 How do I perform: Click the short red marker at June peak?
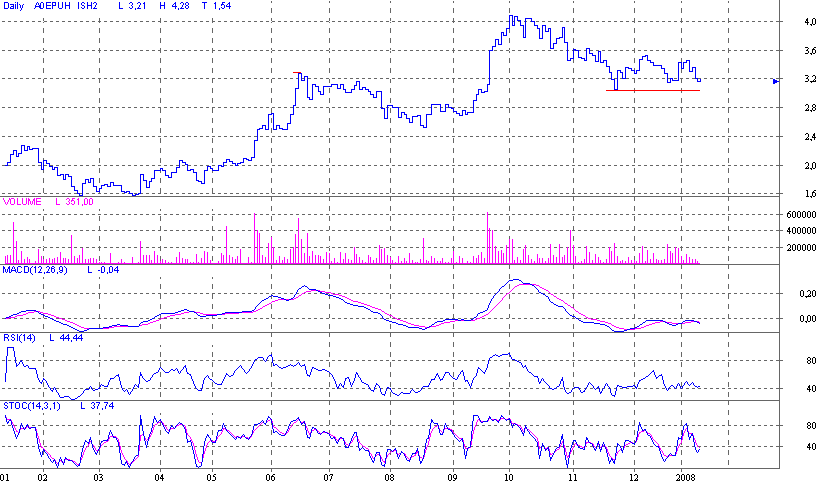(x=297, y=73)
